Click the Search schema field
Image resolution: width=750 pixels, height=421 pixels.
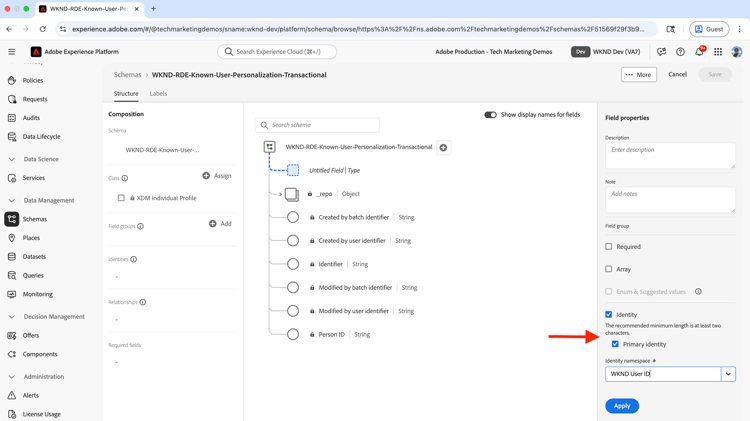[317, 125]
